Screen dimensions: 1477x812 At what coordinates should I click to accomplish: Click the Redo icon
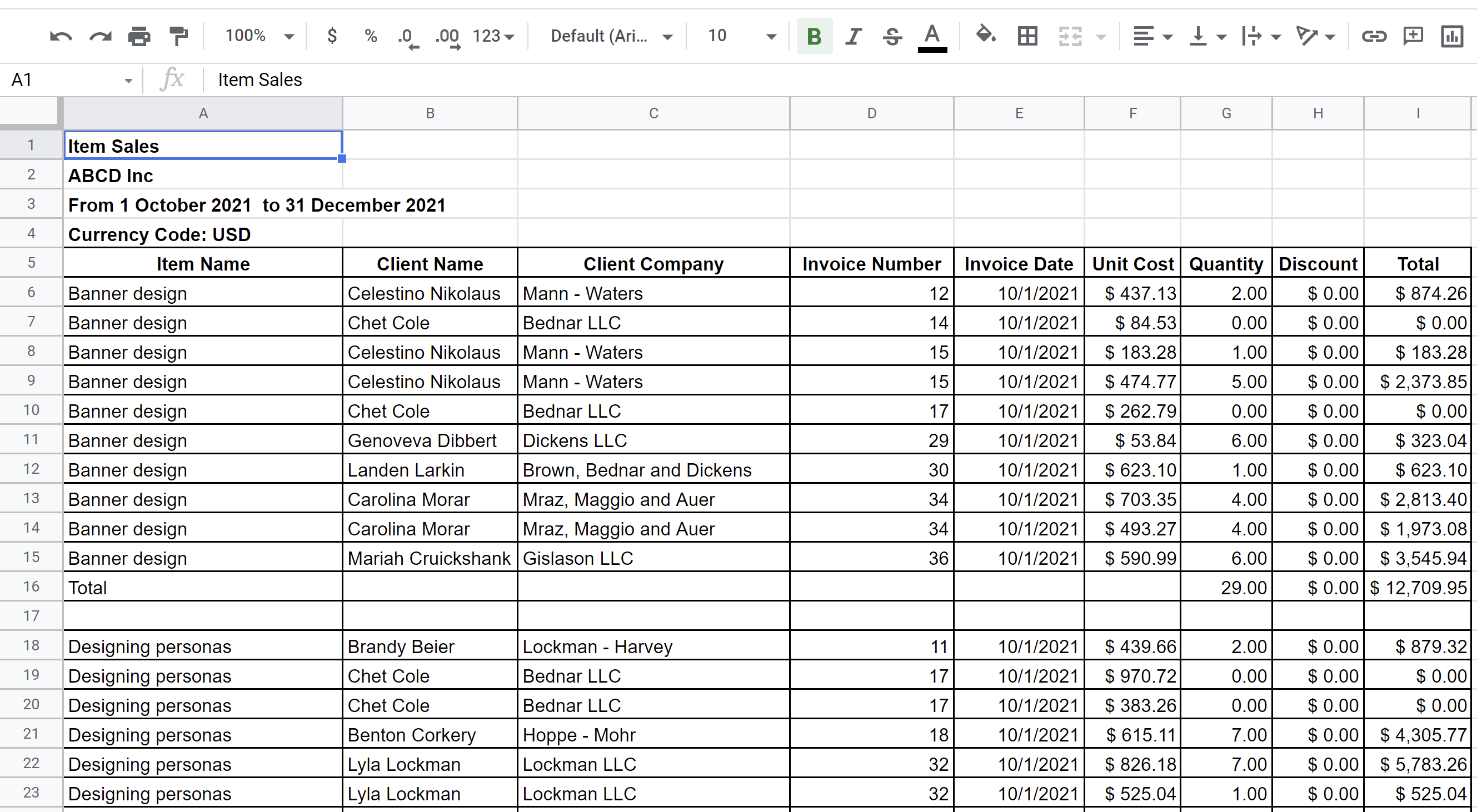click(101, 37)
